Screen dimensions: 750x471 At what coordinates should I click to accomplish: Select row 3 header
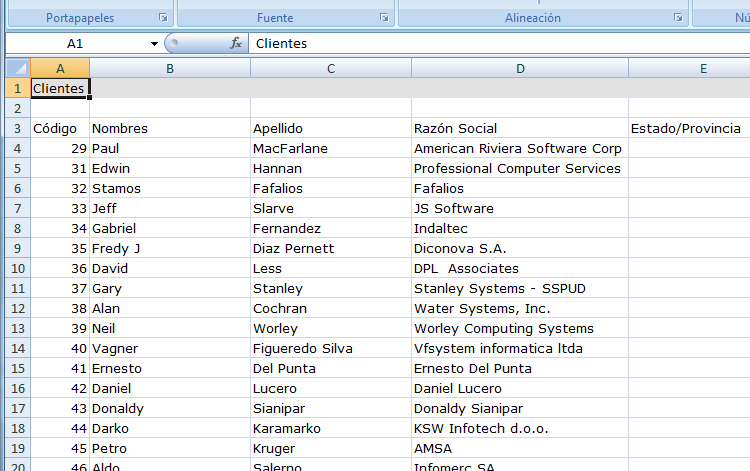point(18,129)
